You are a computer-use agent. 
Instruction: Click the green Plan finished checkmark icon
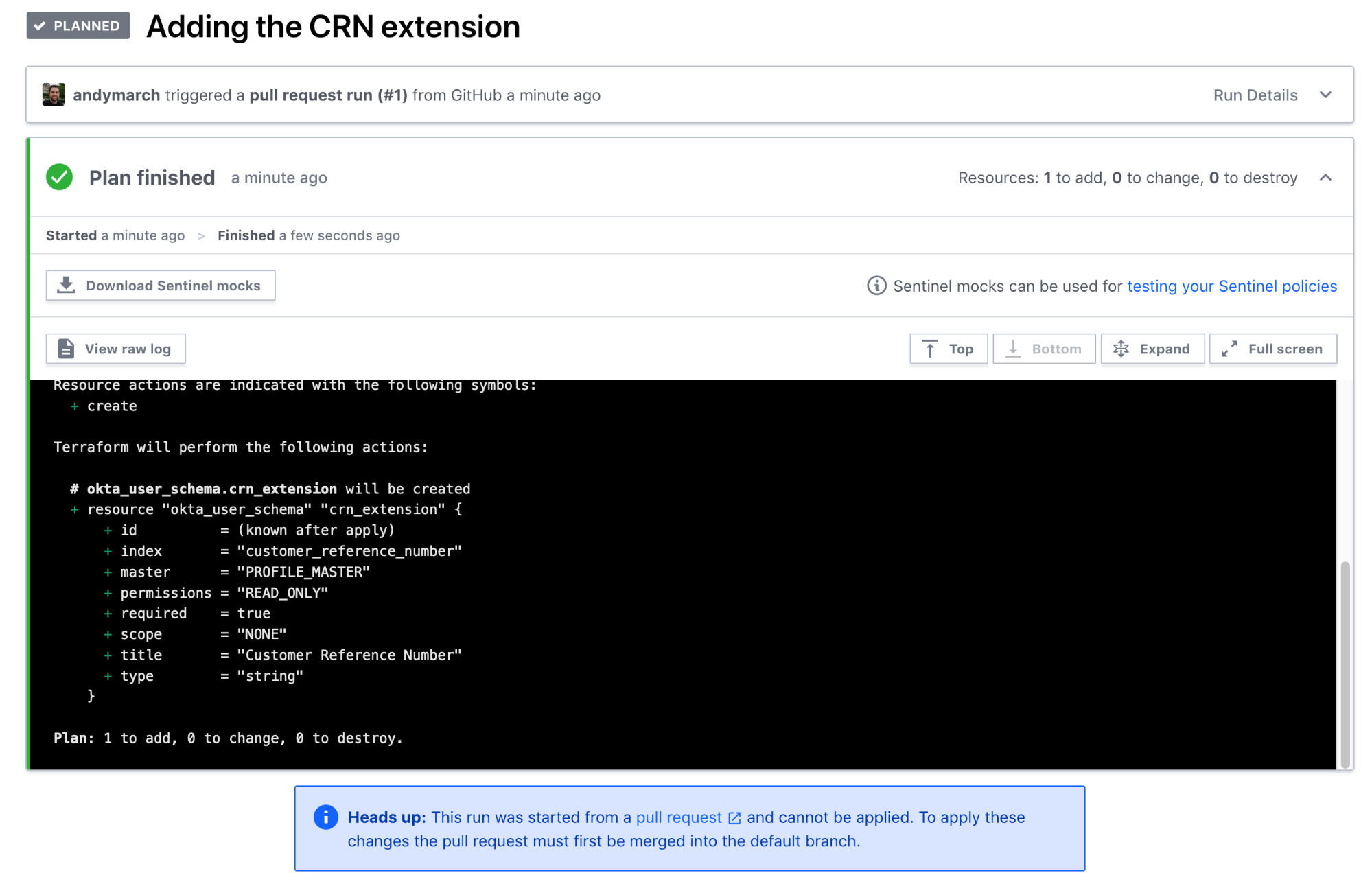[60, 177]
